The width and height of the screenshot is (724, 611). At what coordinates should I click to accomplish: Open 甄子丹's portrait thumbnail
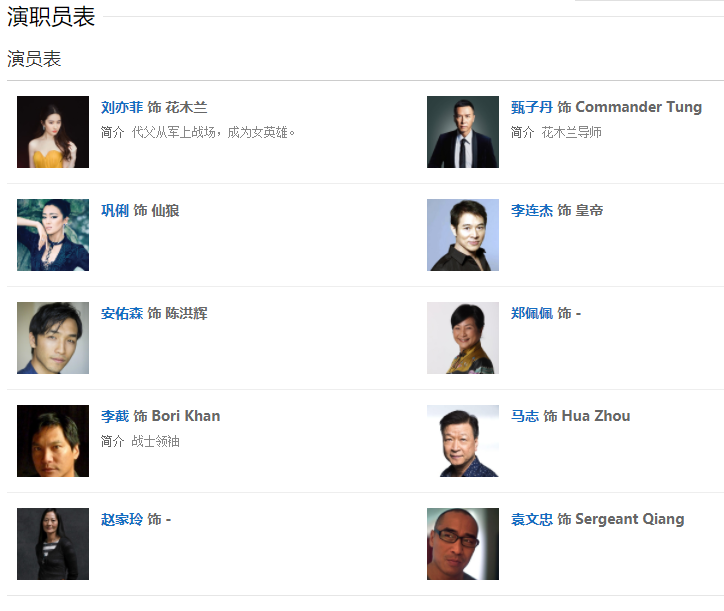[463, 132]
